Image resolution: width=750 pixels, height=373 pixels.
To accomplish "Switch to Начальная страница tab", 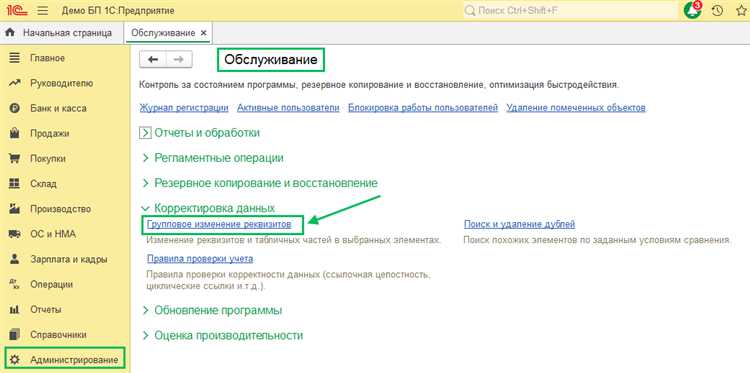I will tap(62, 33).
